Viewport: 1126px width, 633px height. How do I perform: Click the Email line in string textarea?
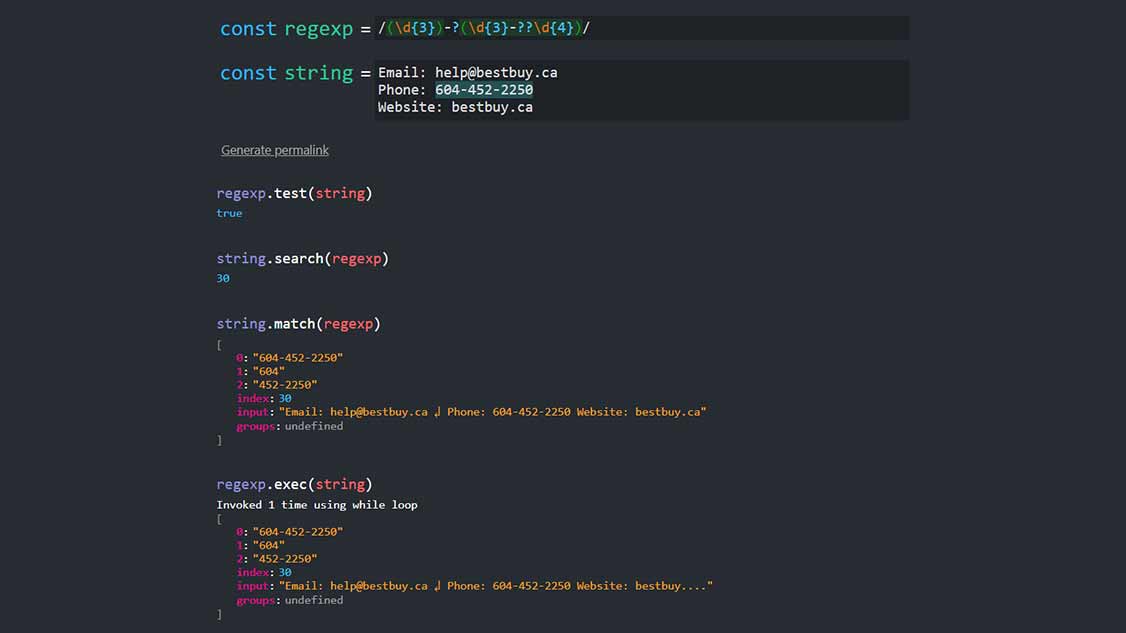467,73
